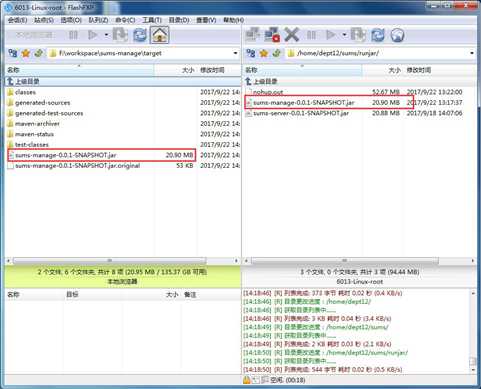Open the second menu in the menu bar
481x389 pixels.
[x=44, y=20]
